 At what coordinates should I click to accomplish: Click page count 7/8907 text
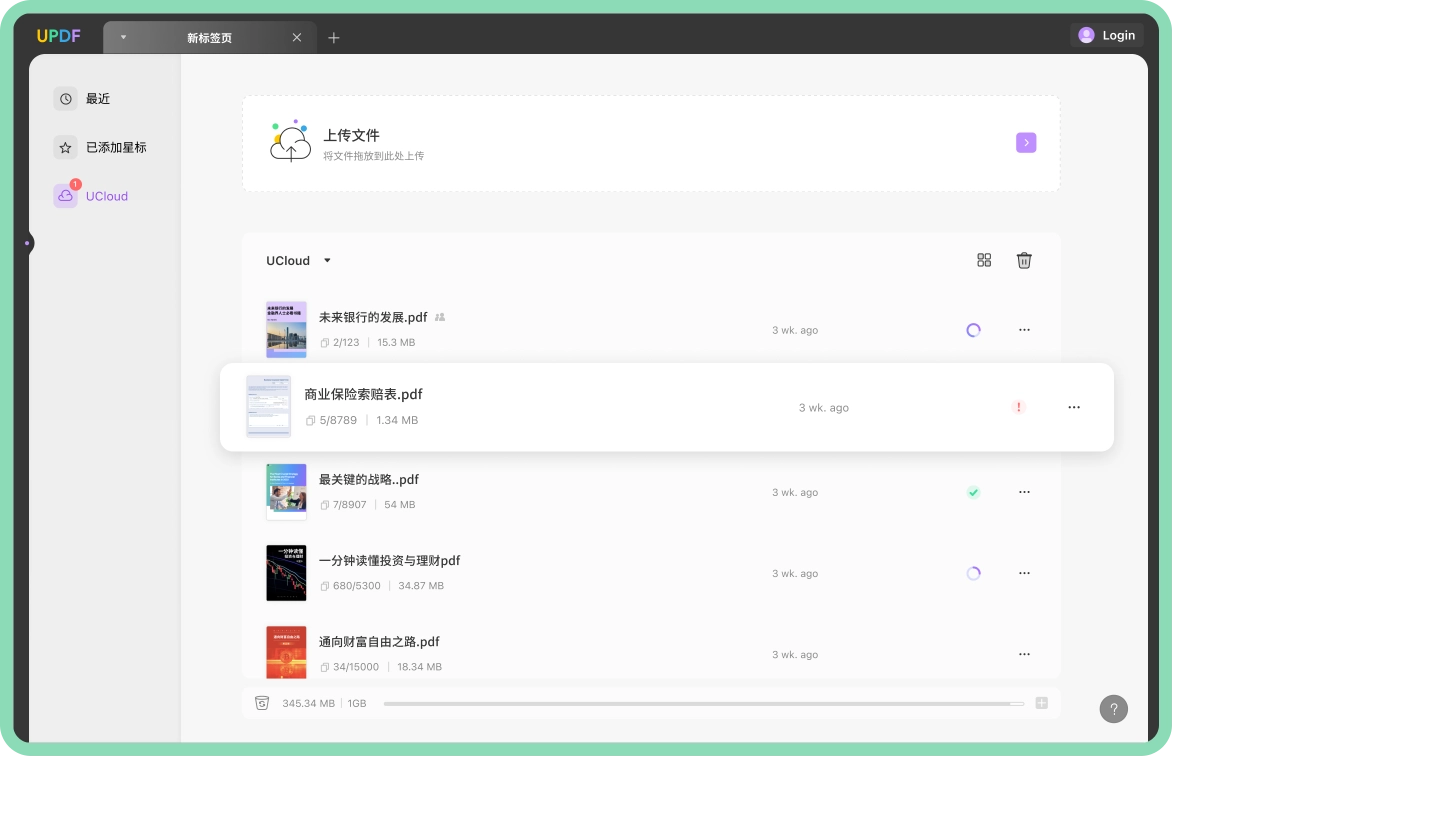click(350, 505)
